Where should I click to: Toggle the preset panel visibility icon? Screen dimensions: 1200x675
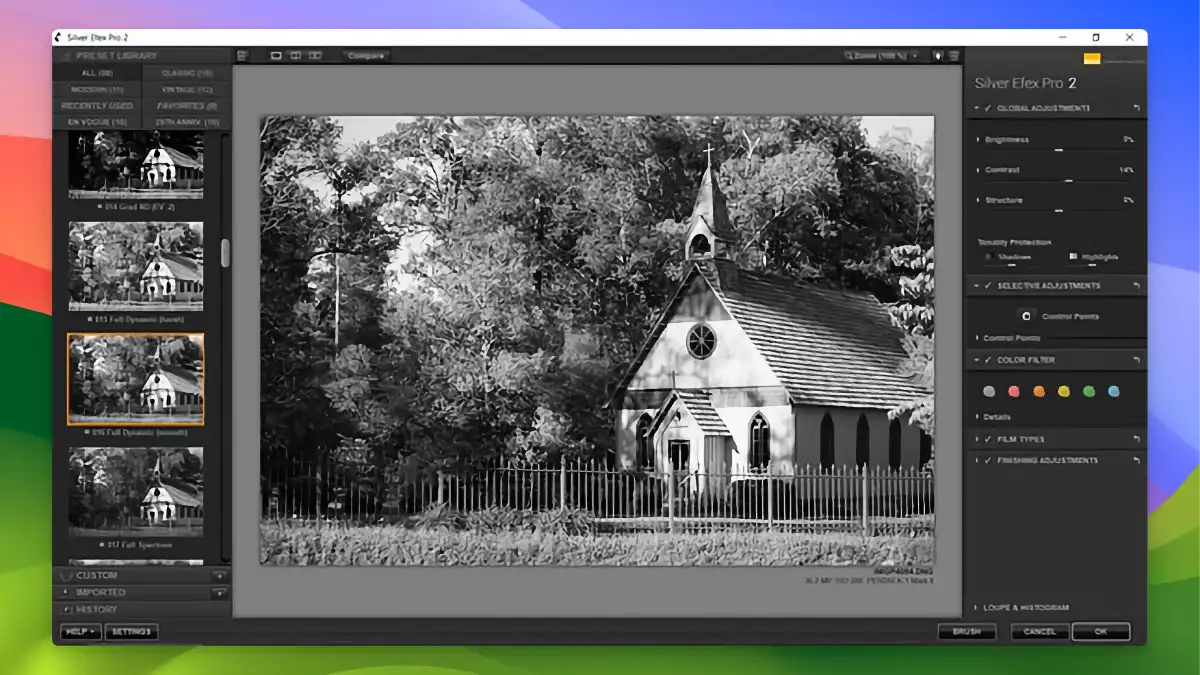point(242,56)
